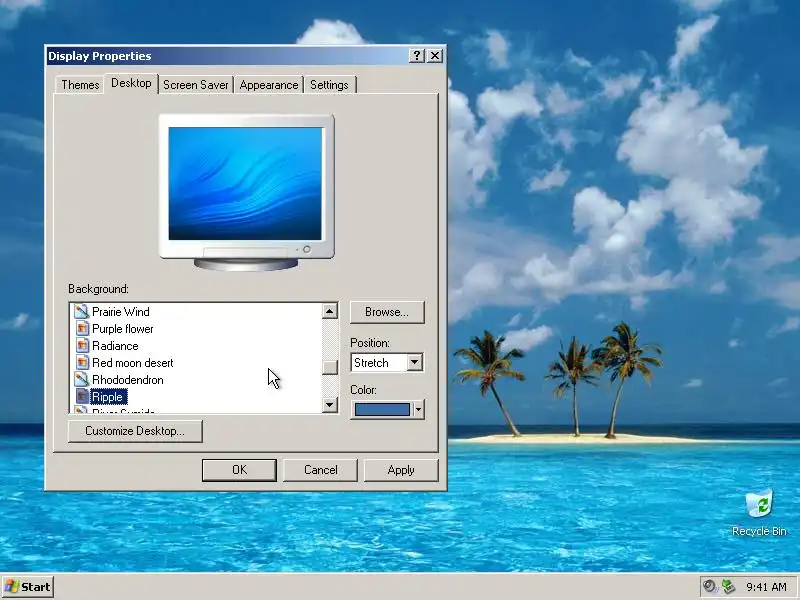Click the background list scrollbar thumb
The image size is (800, 600).
pos(330,367)
